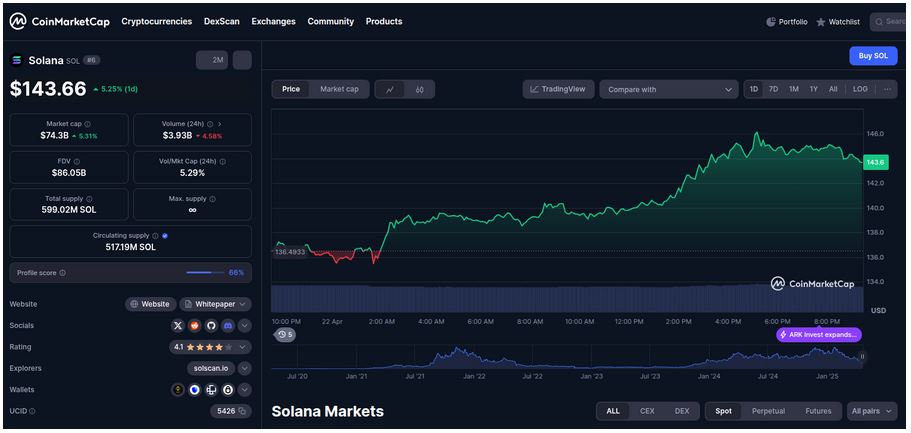Screen dimensions: 911x433
Task: Click Vol/Mkt Cap (24h) info icon
Action: (223, 162)
